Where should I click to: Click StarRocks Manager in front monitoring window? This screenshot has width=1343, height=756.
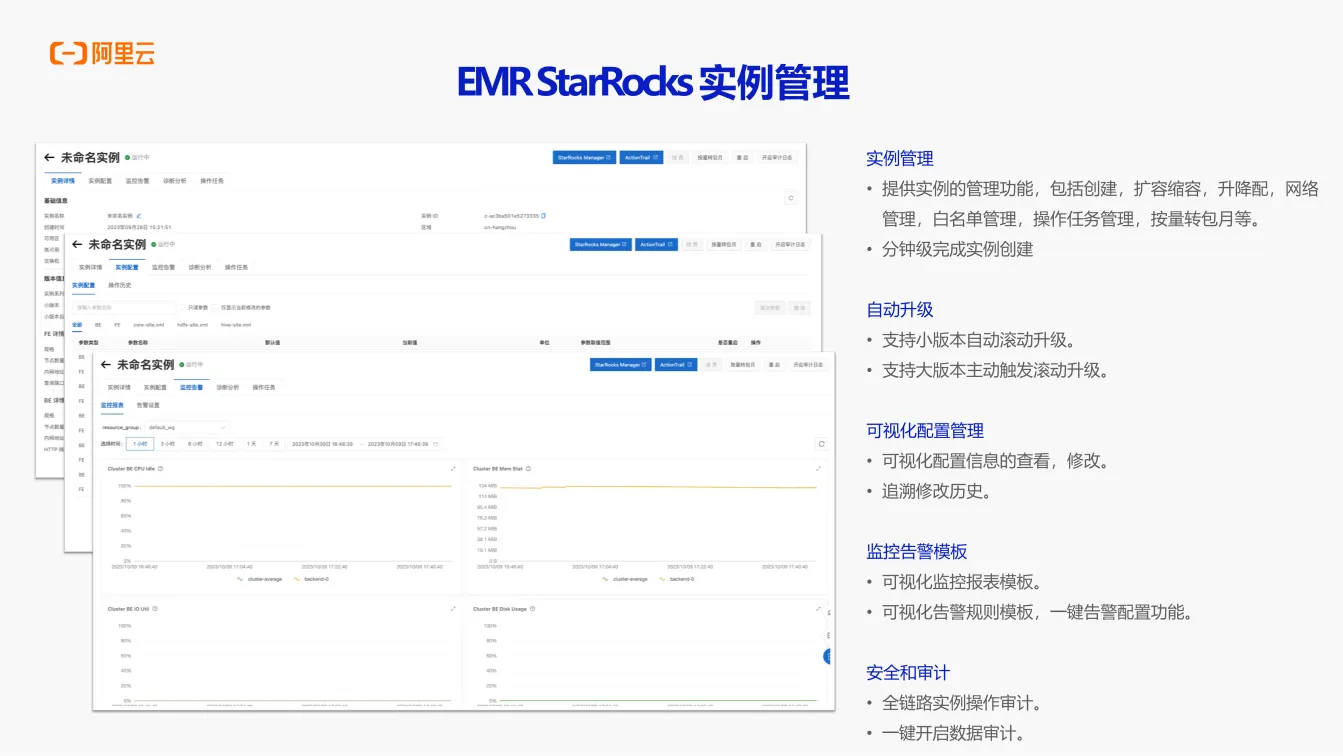coord(621,365)
